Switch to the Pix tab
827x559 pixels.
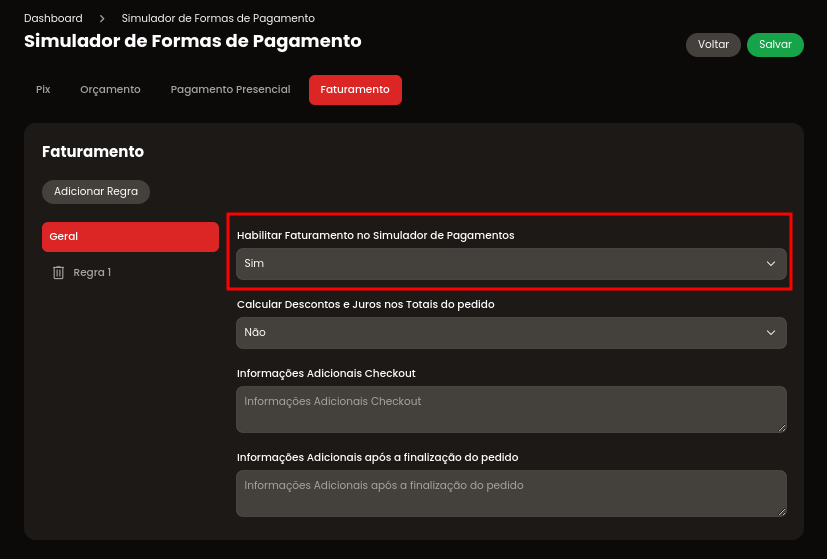pyautogui.click(x=43, y=90)
